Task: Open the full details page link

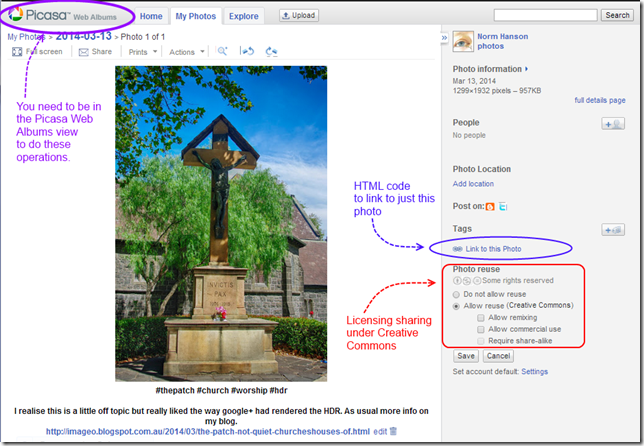Action: 600,100
